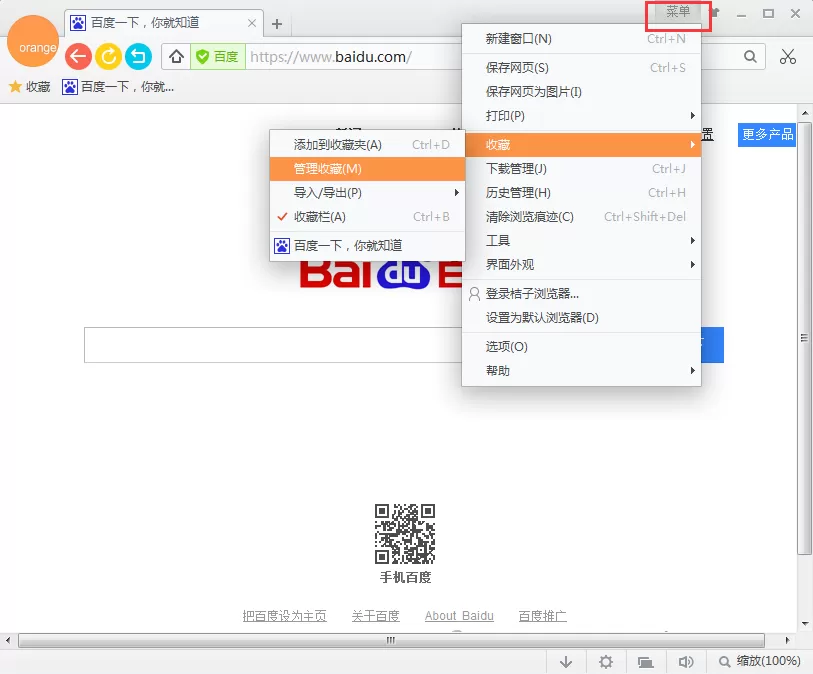Expand the 打印(P) submenu
The height and width of the screenshot is (674, 813).
581,116
